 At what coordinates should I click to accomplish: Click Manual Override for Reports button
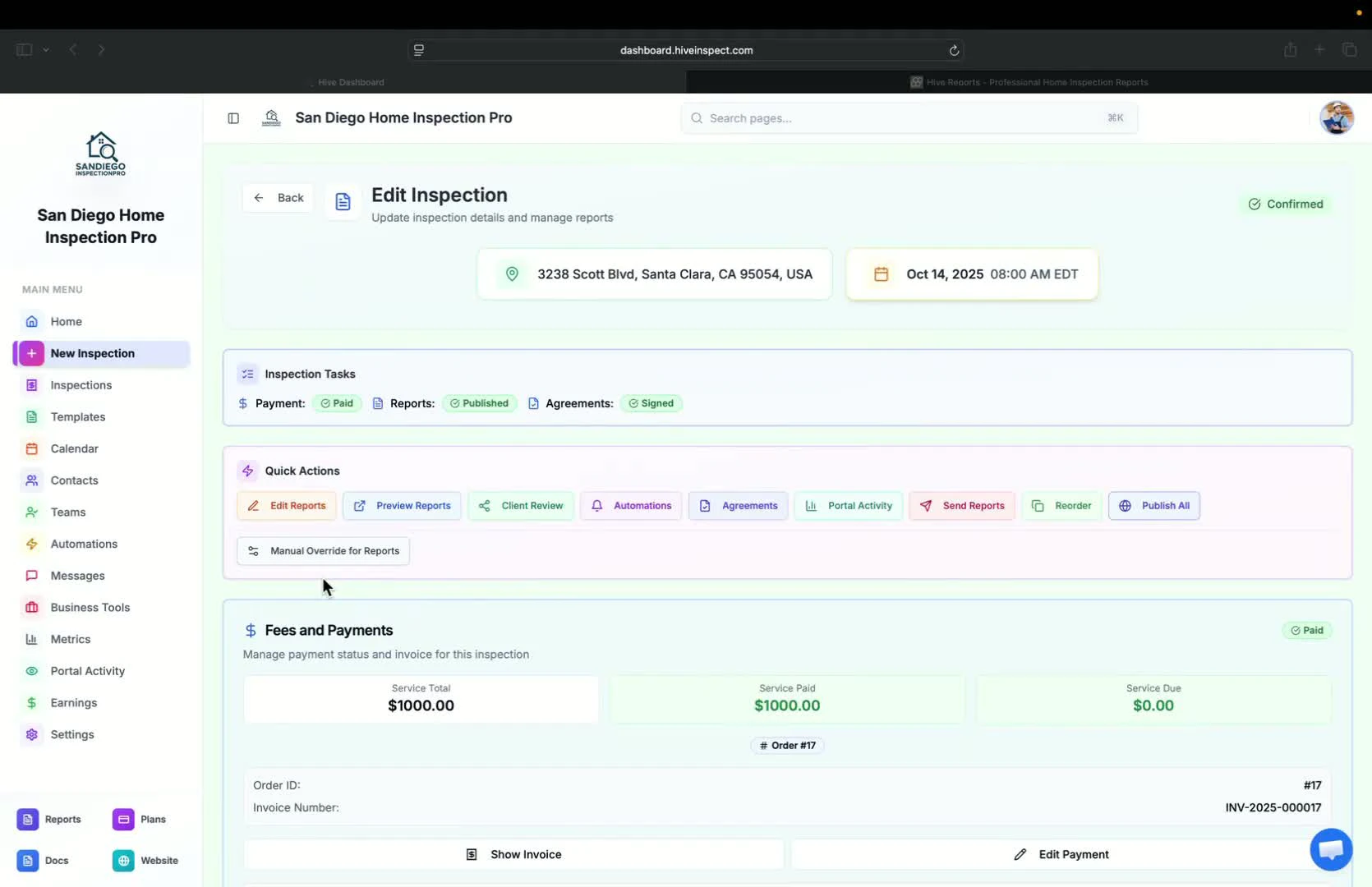coord(323,551)
